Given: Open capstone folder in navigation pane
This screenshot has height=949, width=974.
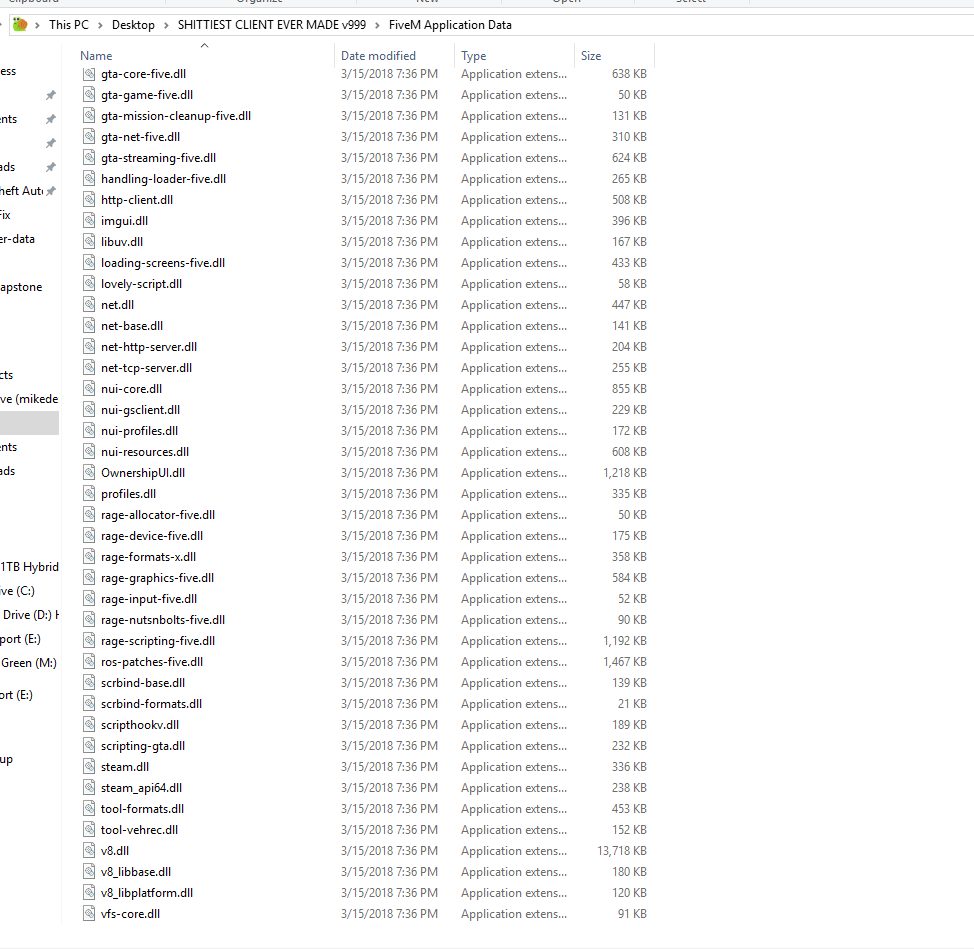Looking at the screenshot, I should (x=21, y=287).
